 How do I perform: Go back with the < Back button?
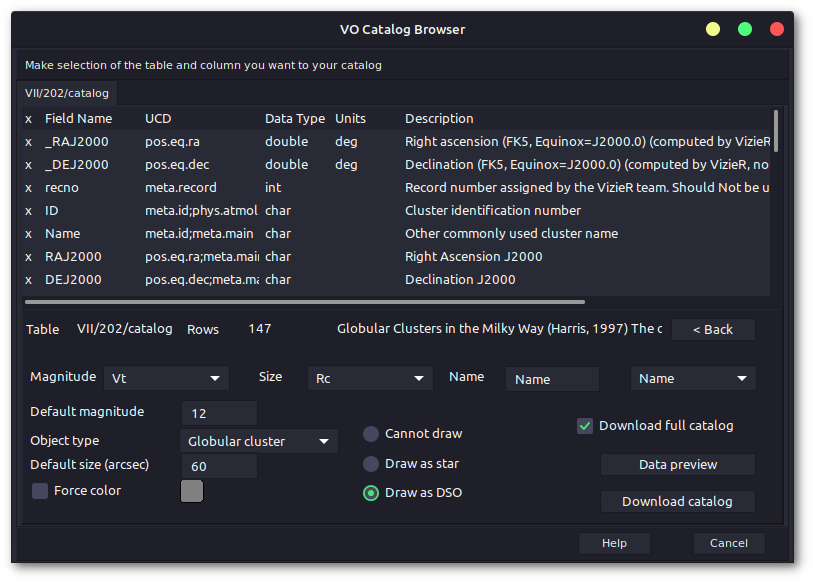pos(713,329)
